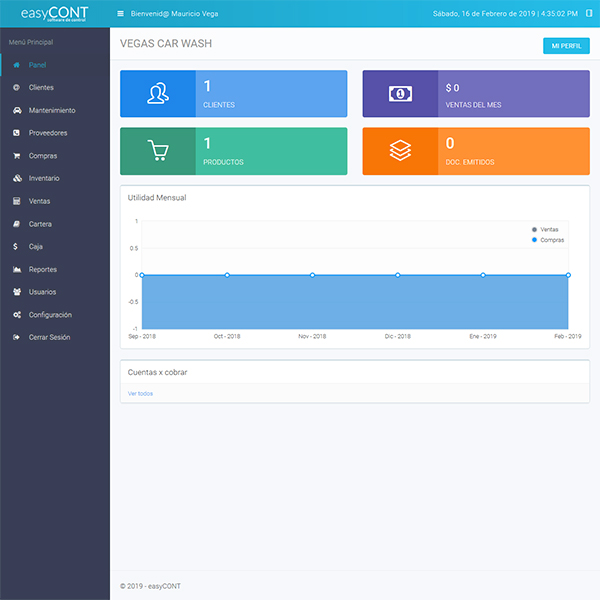This screenshot has height=600, width=600.
Task: Toggle the sidebar with the hamburger icon
Action: pos(121,14)
